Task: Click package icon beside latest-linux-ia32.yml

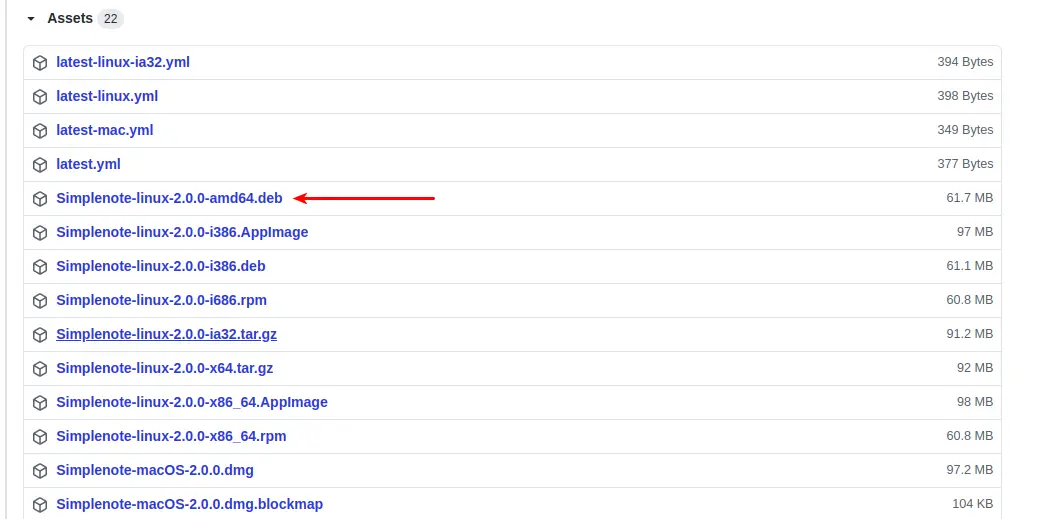Action: pos(40,63)
